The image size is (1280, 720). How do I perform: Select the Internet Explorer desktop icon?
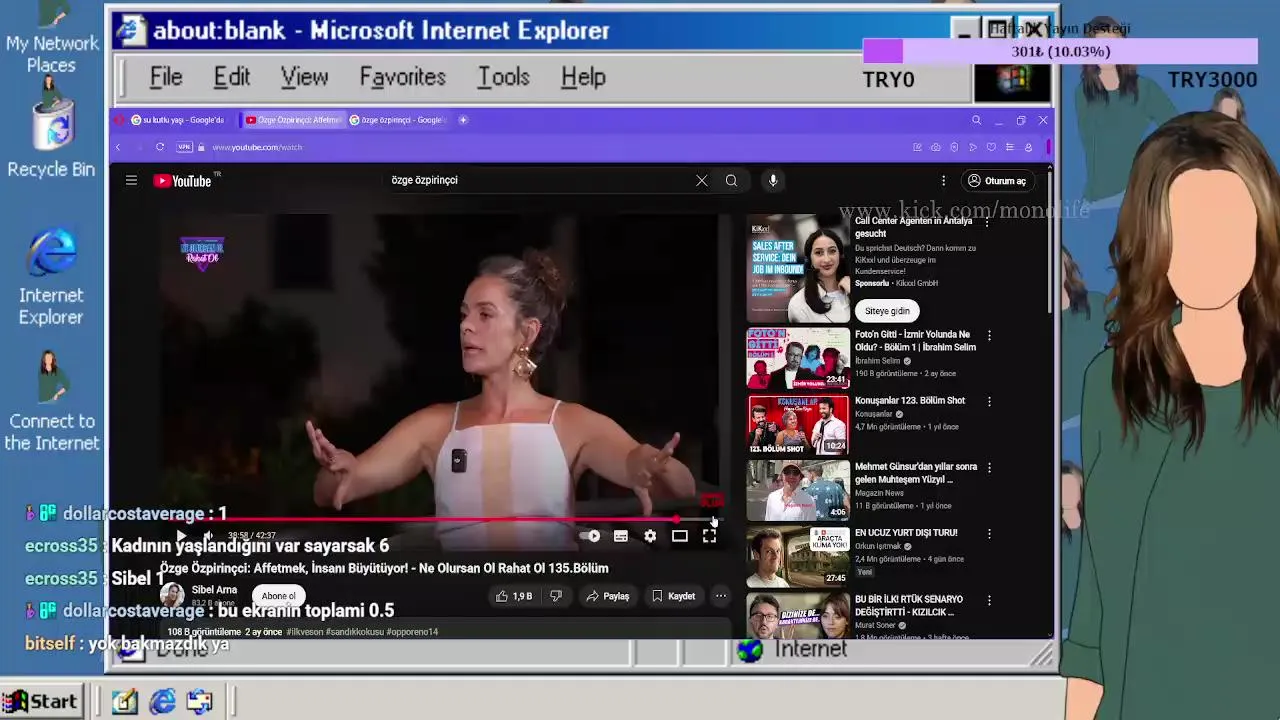click(x=51, y=277)
